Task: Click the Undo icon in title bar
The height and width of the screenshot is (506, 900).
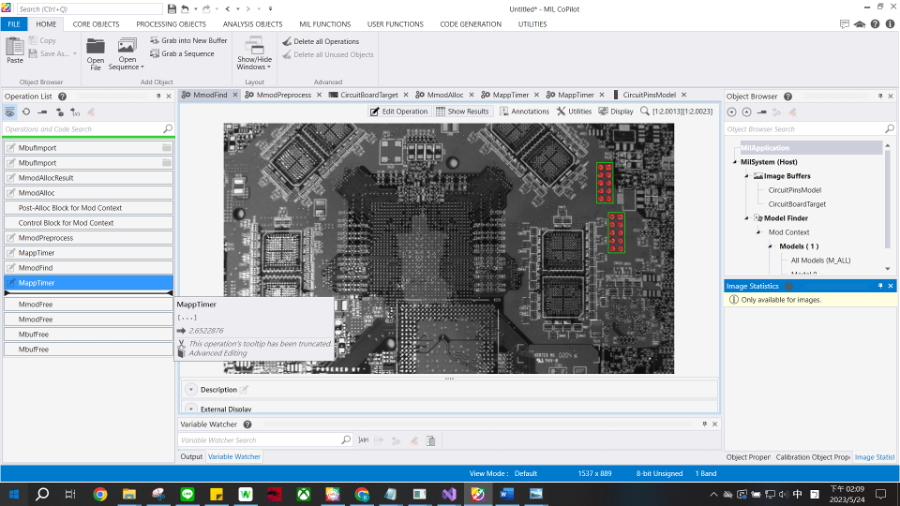Action: pyautogui.click(x=185, y=9)
